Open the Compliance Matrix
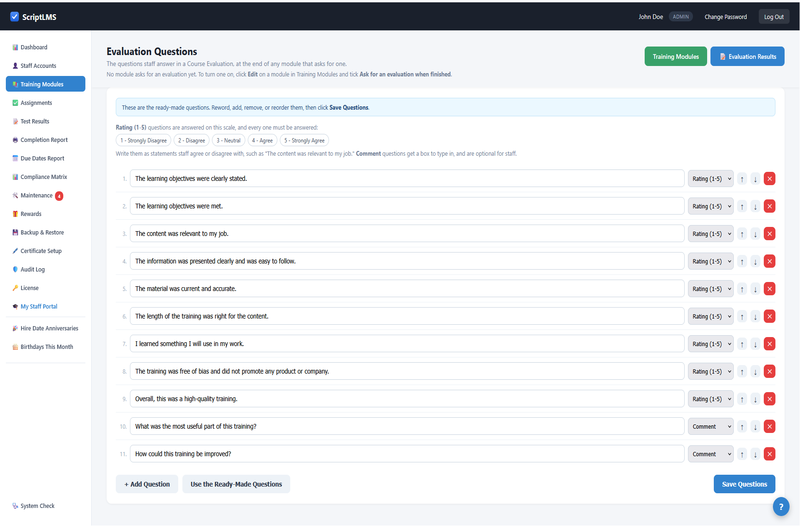The image size is (800, 526). pos(45,177)
